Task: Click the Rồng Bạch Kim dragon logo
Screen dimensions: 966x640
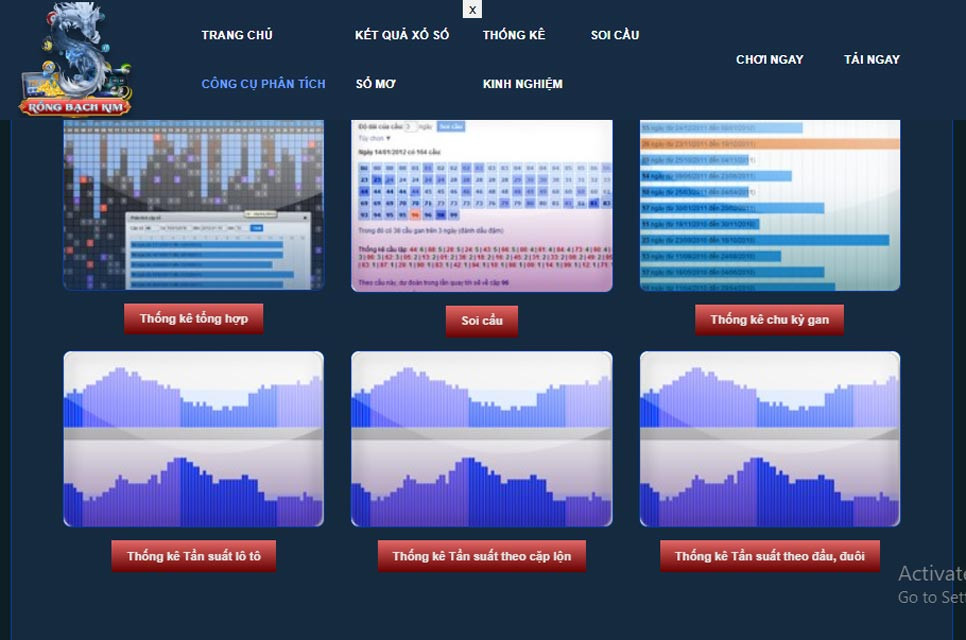Action: (76, 60)
